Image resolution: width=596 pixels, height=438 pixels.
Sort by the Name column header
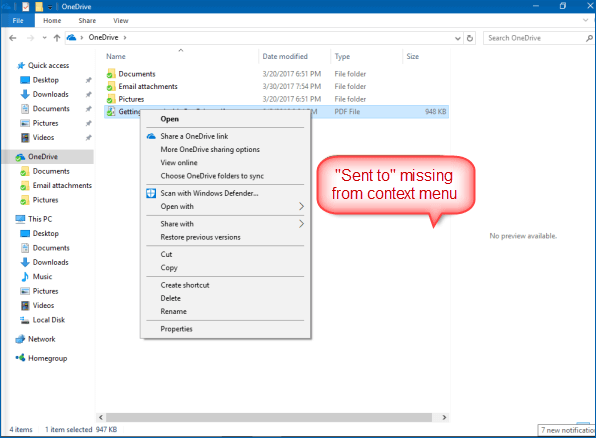pyautogui.click(x=116, y=56)
